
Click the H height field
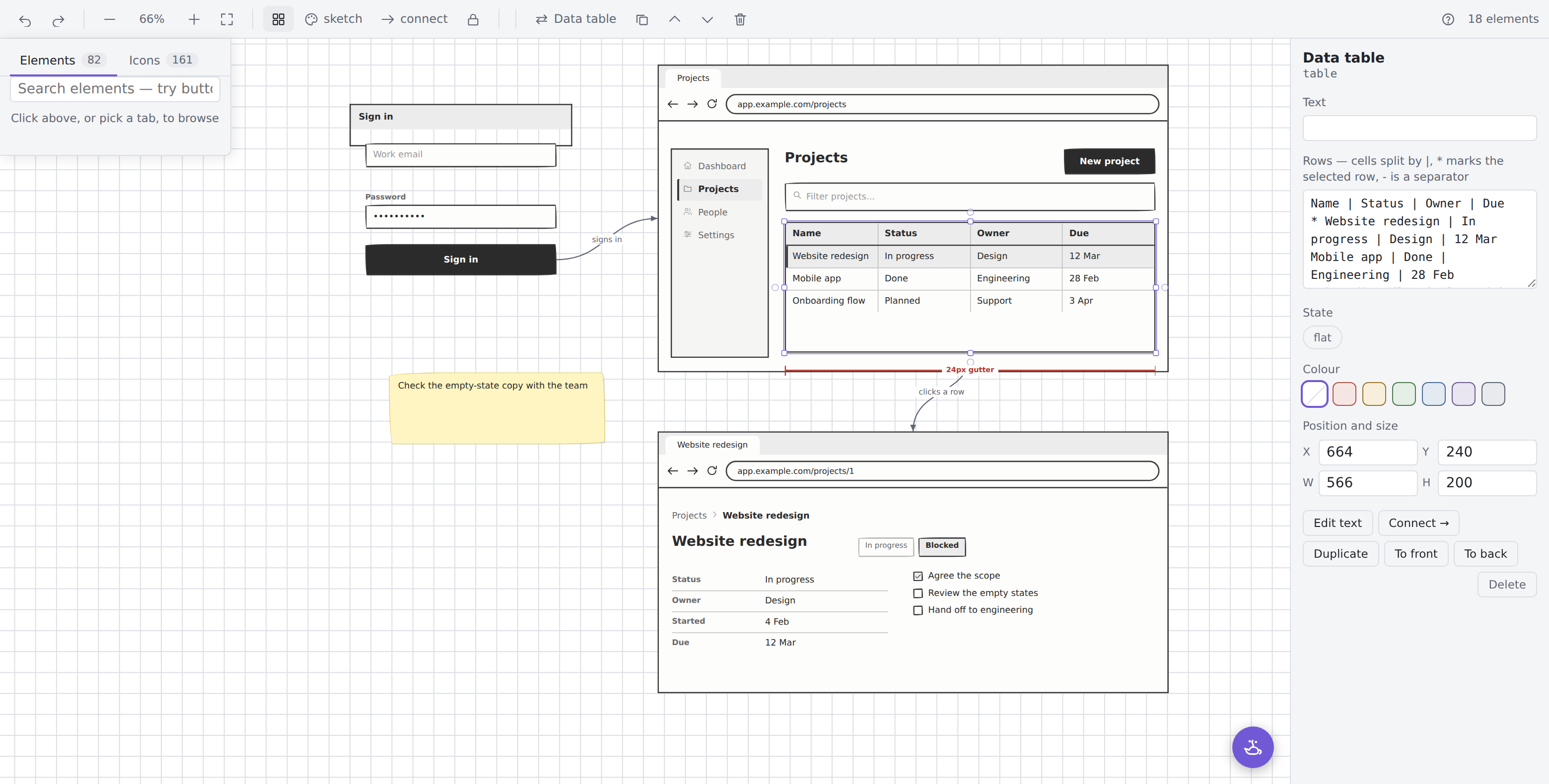coord(1486,483)
